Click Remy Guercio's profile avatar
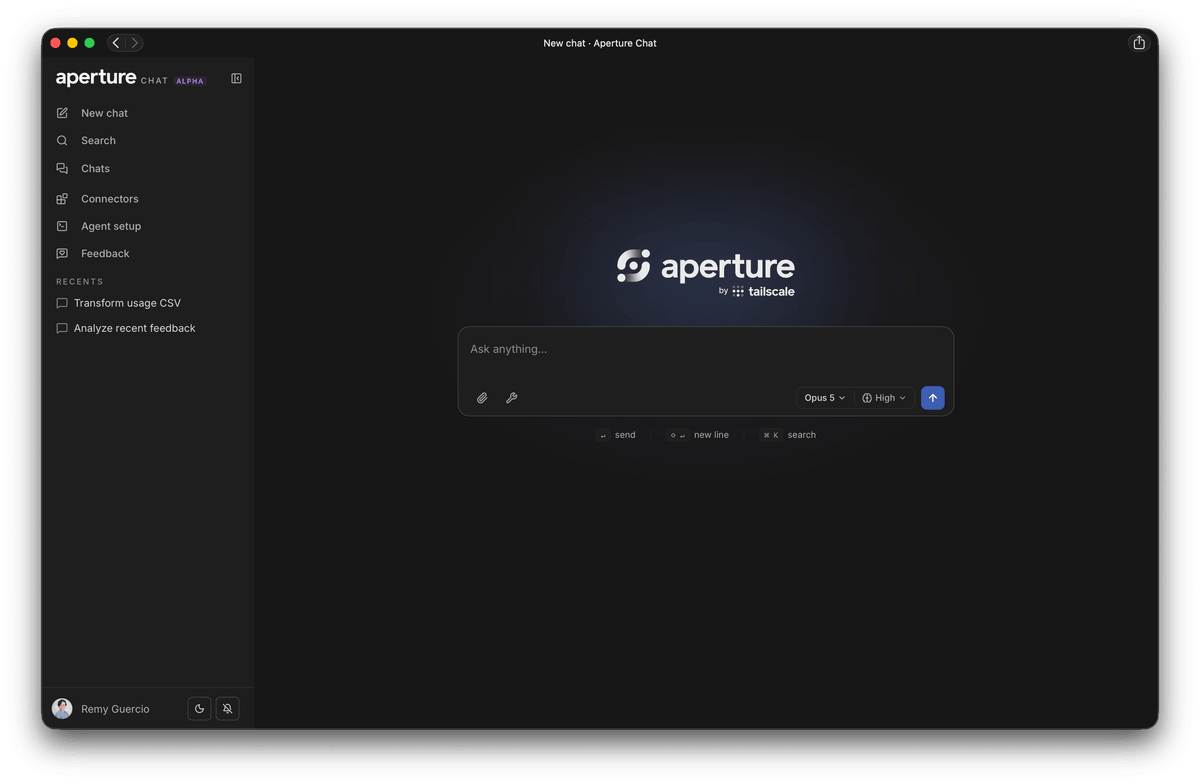 click(62, 709)
